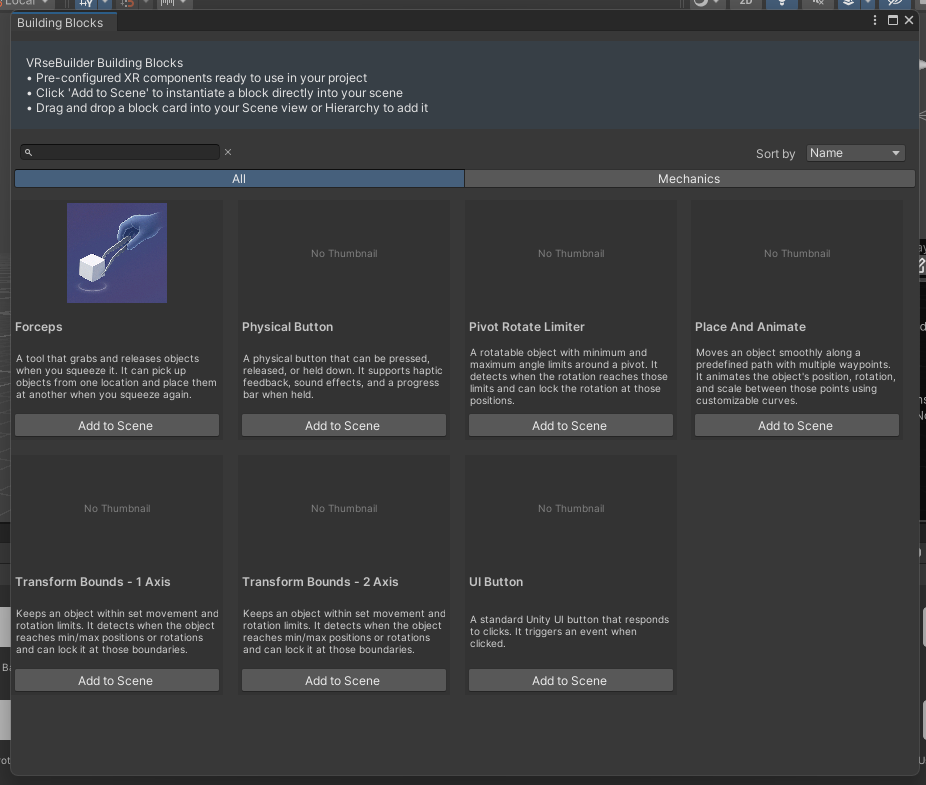Viewport: 926px width, 785px height.
Task: Click the Transform Bounds - 1 Axis description
Action: [x=117, y=631]
